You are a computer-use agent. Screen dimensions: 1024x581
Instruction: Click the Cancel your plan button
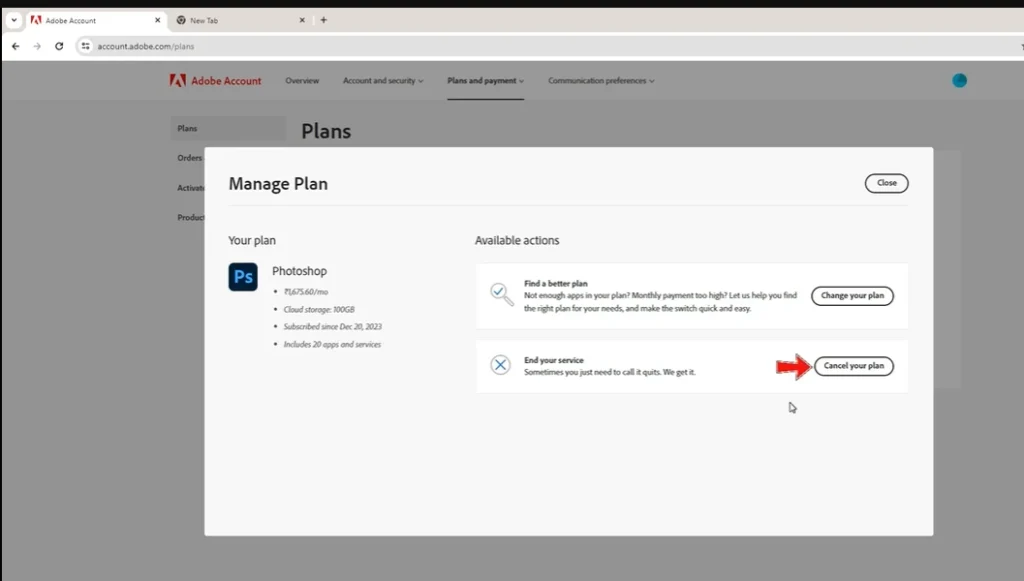854,366
